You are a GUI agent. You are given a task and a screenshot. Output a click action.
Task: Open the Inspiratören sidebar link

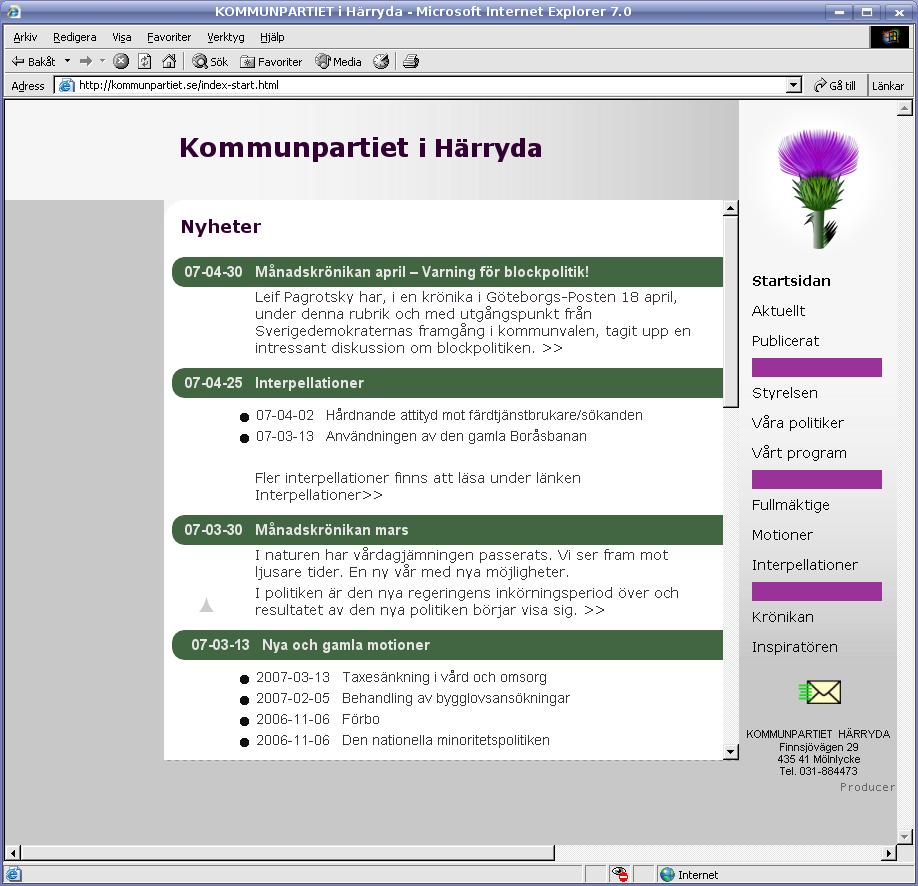point(794,647)
